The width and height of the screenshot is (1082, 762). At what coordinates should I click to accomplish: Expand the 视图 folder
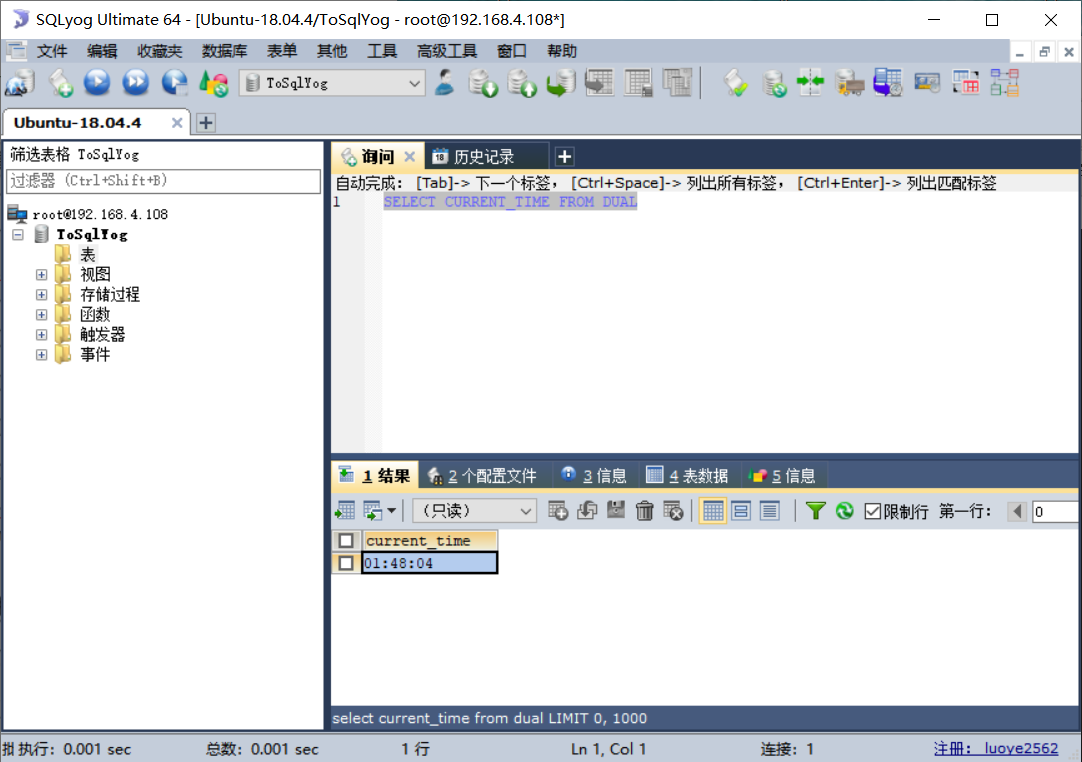(41, 275)
